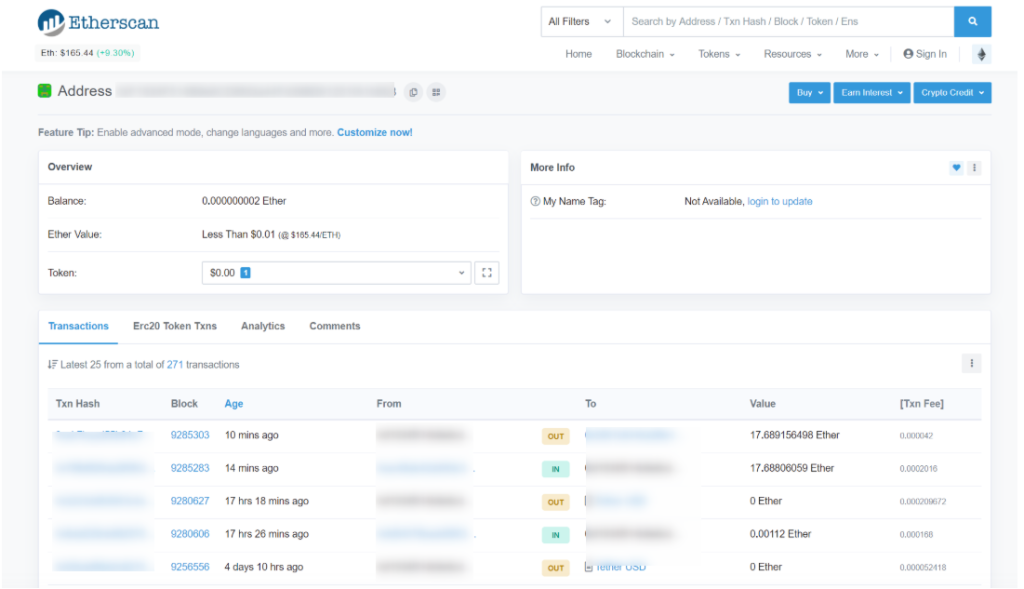Open the Tether USD recipient link
The height and width of the screenshot is (589, 1024).
pyautogui.click(x=621, y=567)
